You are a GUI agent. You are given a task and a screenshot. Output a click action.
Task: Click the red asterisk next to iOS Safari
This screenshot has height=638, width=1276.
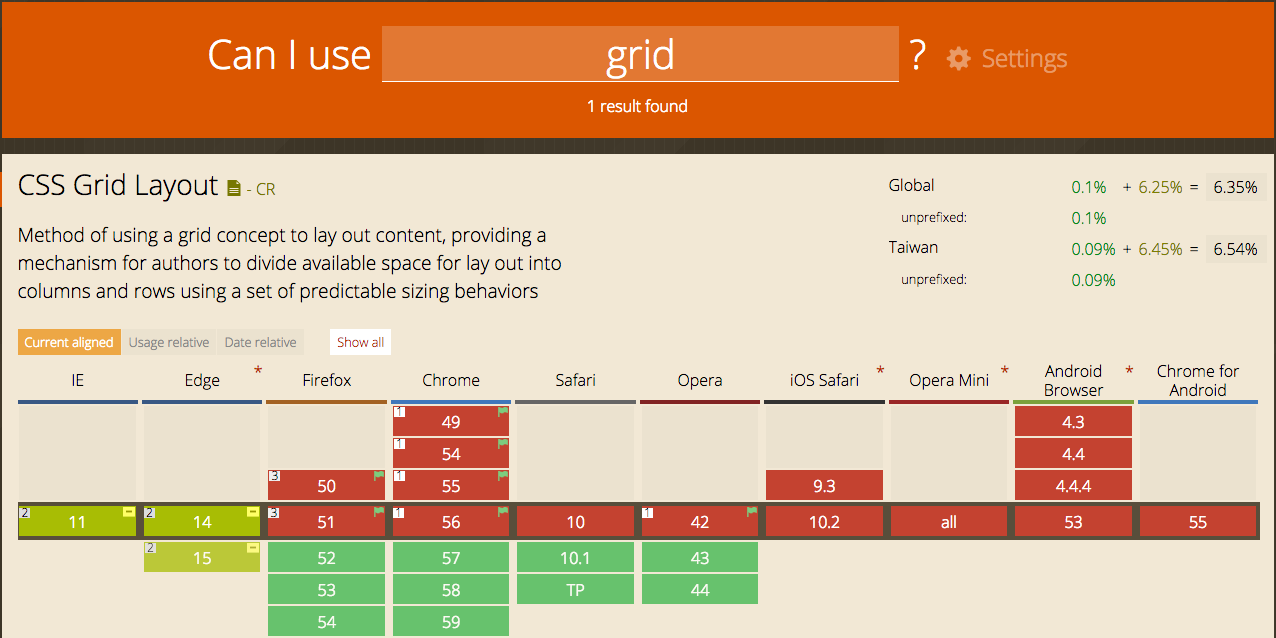[x=880, y=372]
